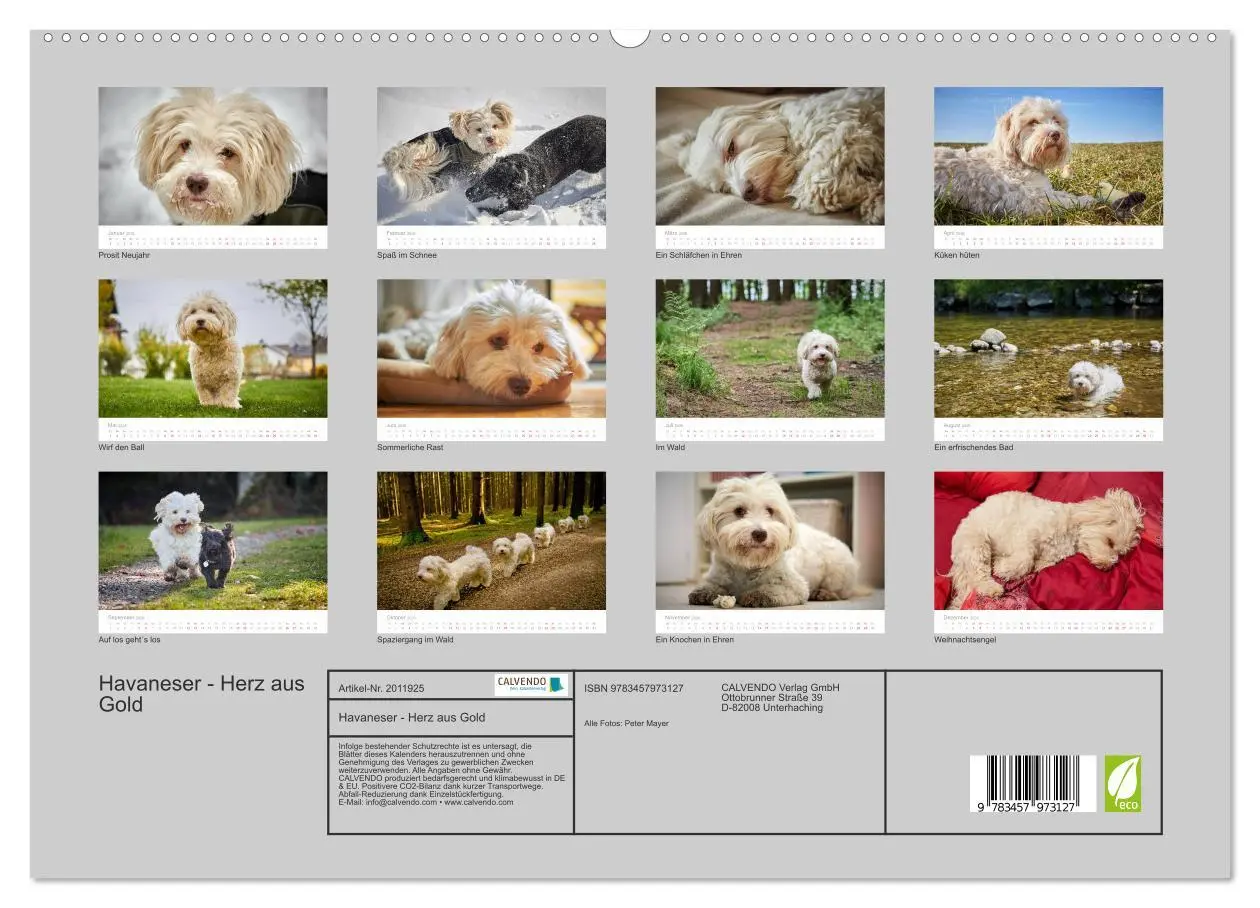Screen dimensions: 1260x908
Task: Select the green eco leaf icon
Action: click(x=1126, y=783)
